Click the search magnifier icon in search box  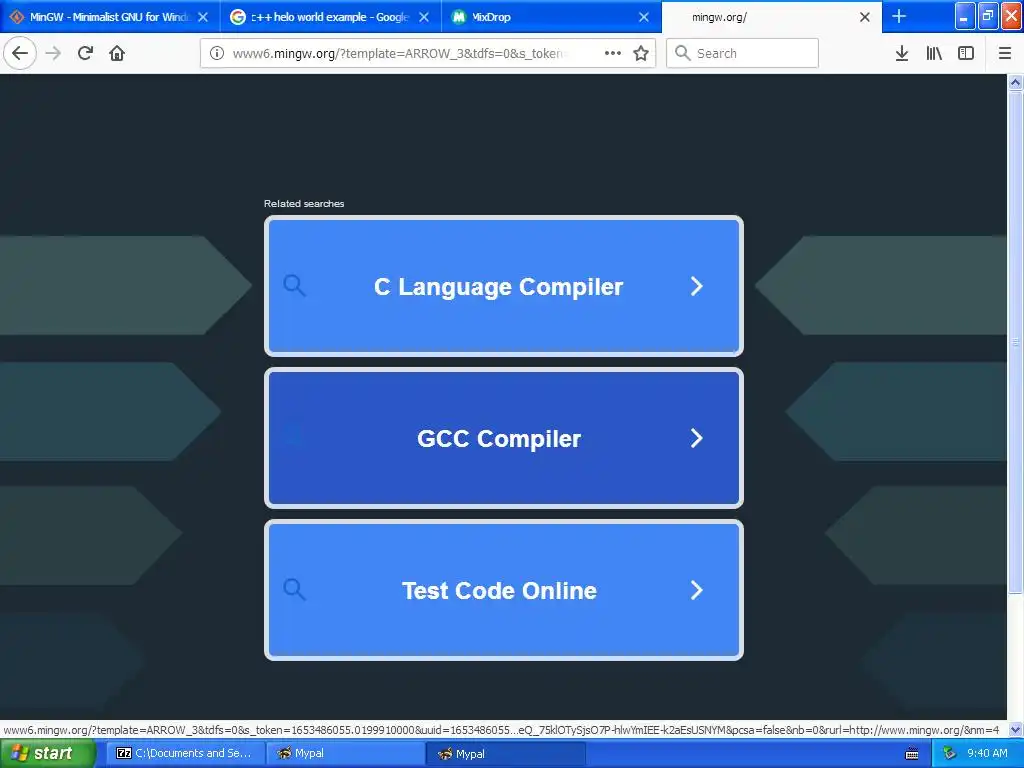(682, 53)
